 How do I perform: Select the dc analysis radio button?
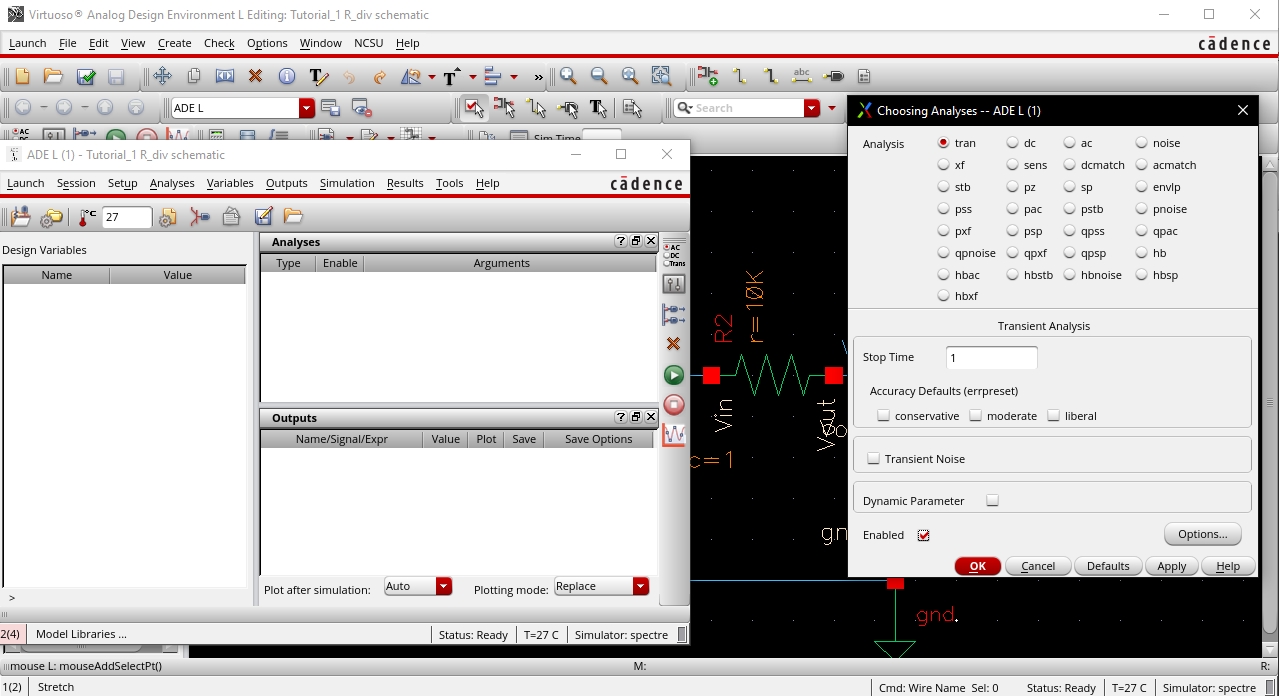point(1013,143)
